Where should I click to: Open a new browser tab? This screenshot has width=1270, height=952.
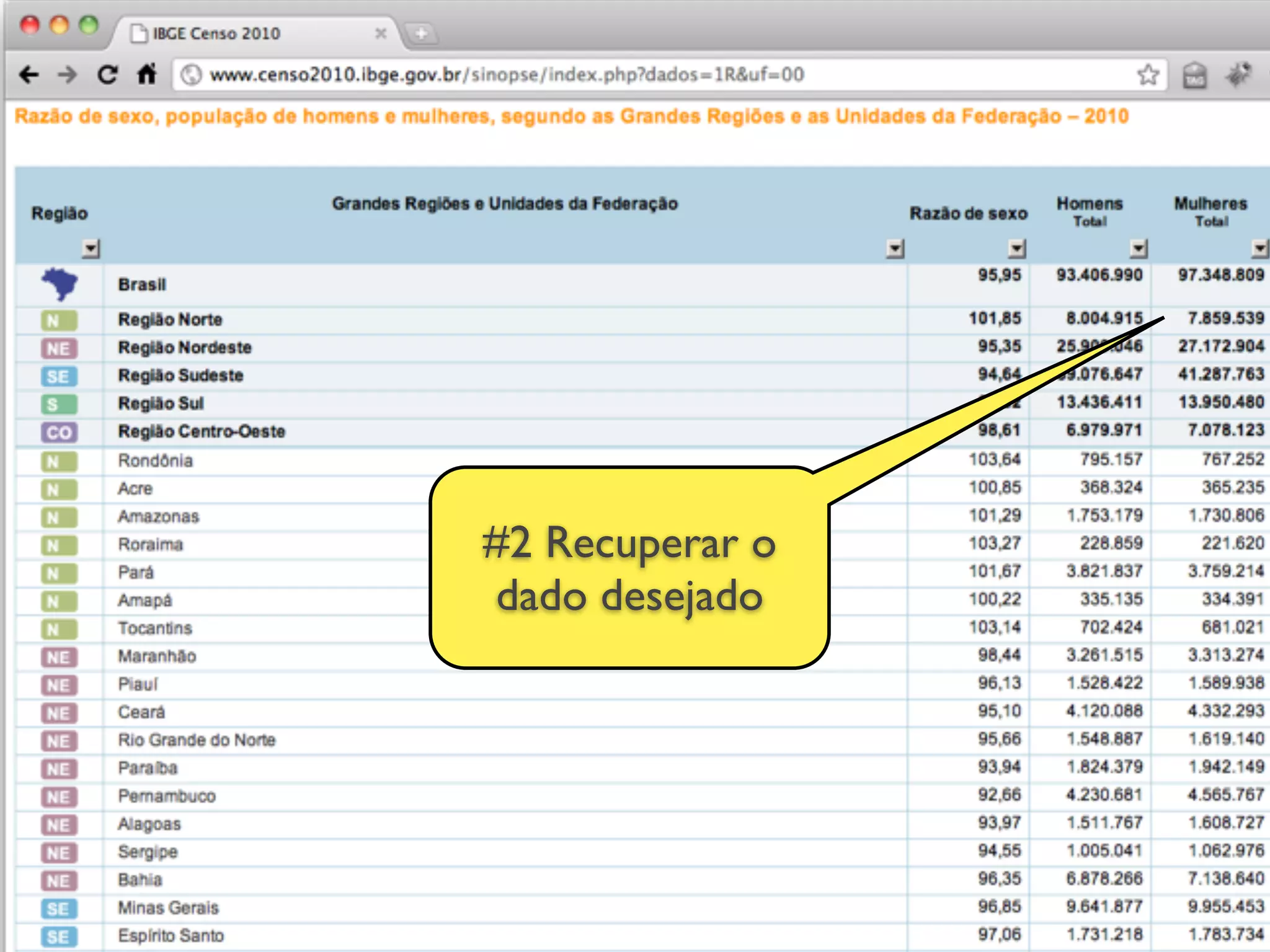[421, 33]
